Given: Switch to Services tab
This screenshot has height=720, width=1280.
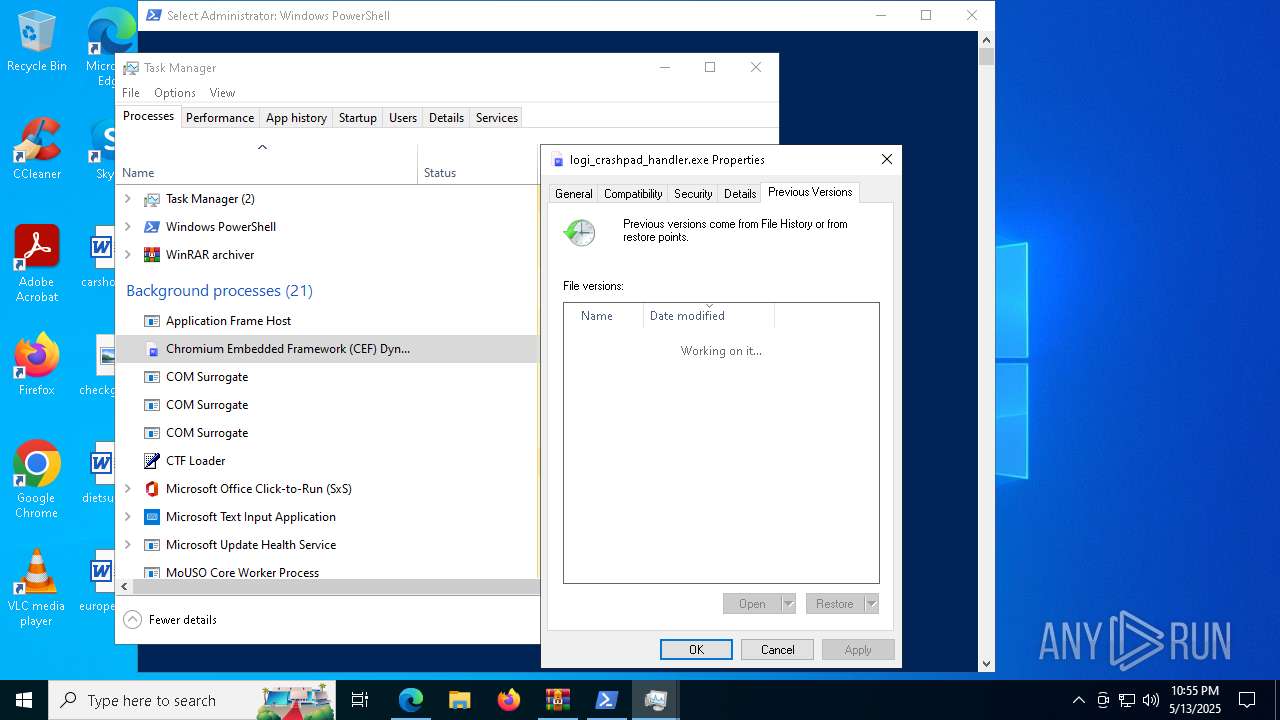Looking at the screenshot, I should 497,118.
